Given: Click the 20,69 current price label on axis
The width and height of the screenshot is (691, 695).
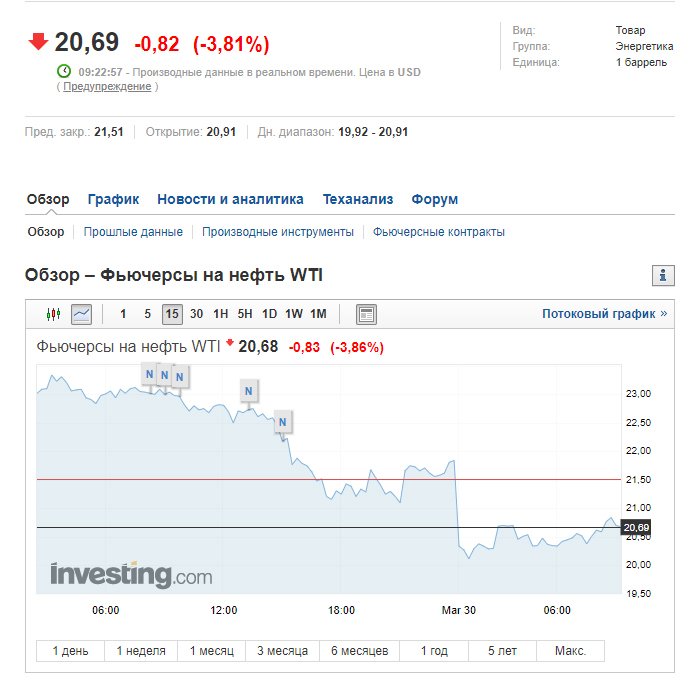Looking at the screenshot, I should point(636,527).
